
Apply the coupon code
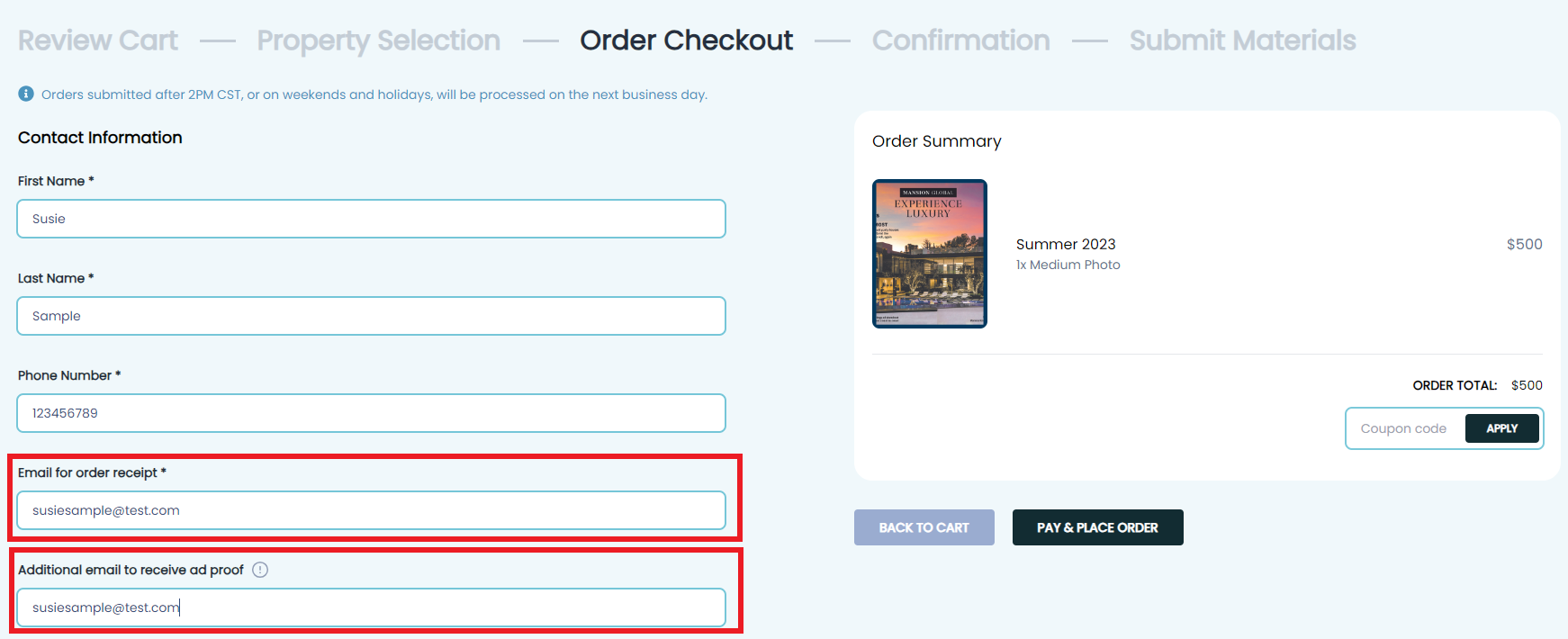click(x=1501, y=428)
